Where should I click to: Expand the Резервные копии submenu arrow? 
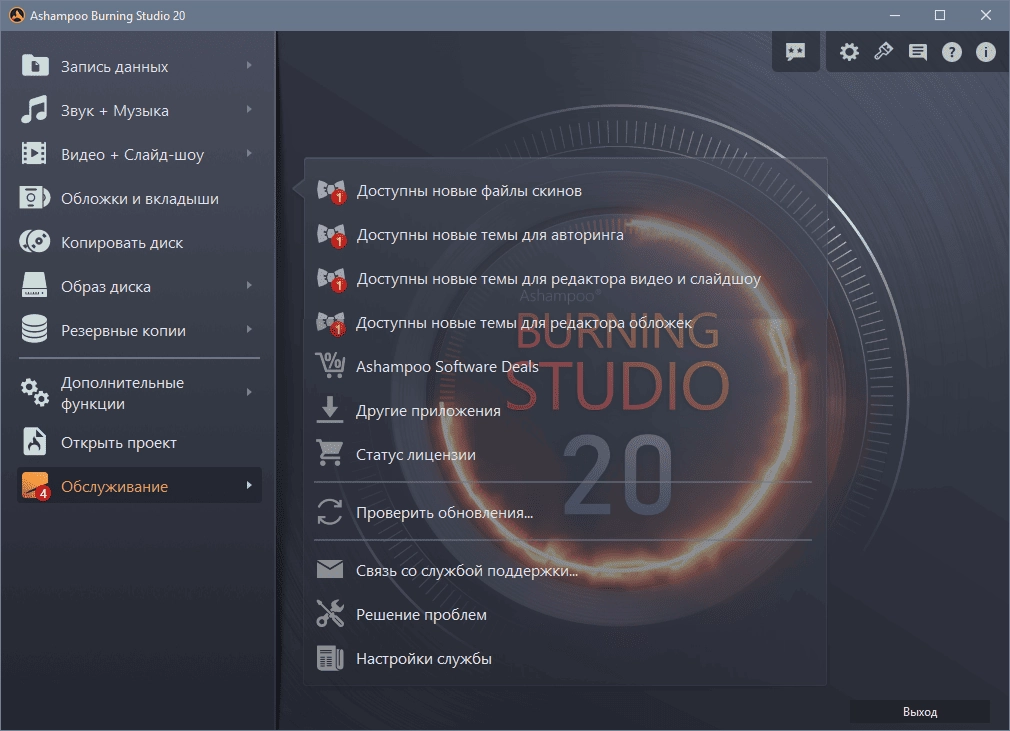click(x=249, y=329)
